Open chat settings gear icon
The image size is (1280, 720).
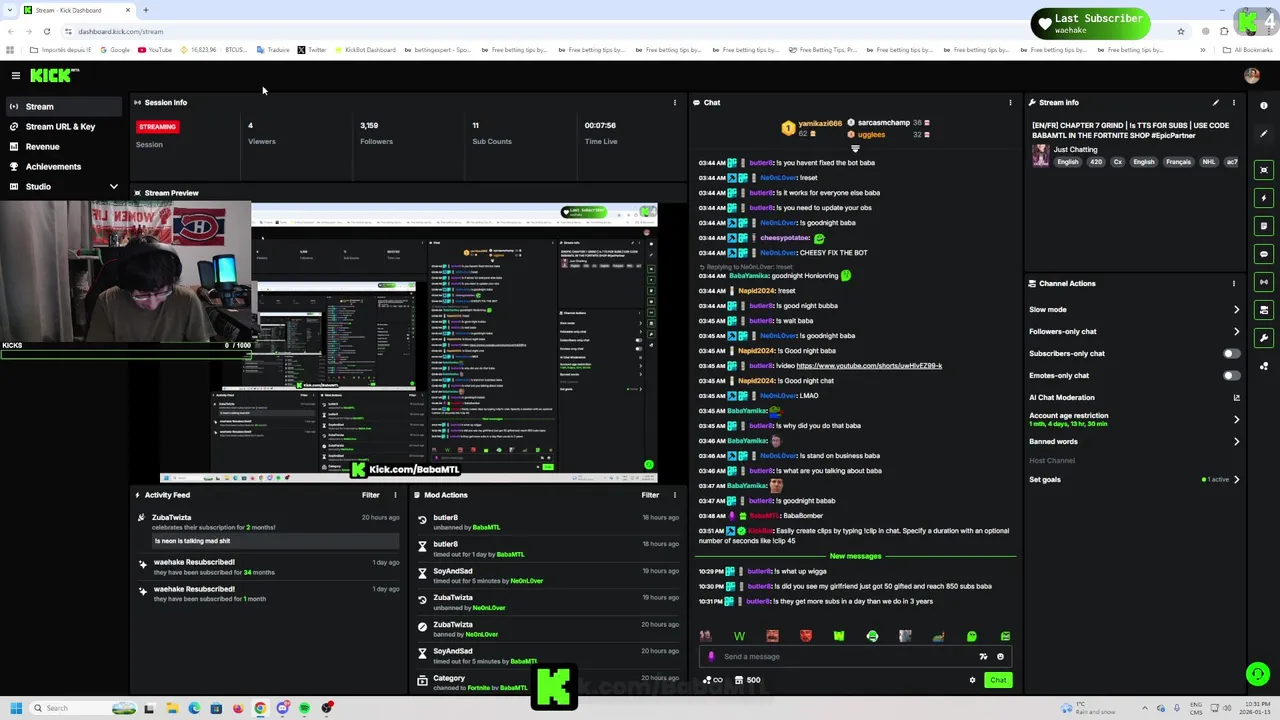tap(972, 680)
